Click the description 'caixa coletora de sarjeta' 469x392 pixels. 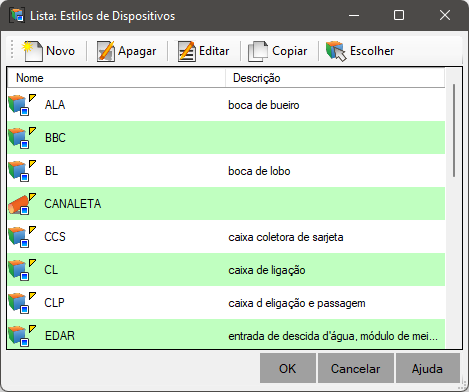click(x=286, y=237)
